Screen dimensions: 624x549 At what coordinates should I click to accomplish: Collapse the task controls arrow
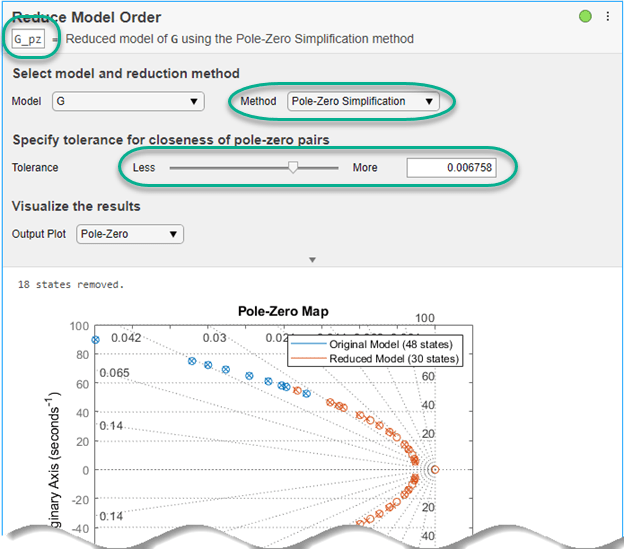[312, 259]
